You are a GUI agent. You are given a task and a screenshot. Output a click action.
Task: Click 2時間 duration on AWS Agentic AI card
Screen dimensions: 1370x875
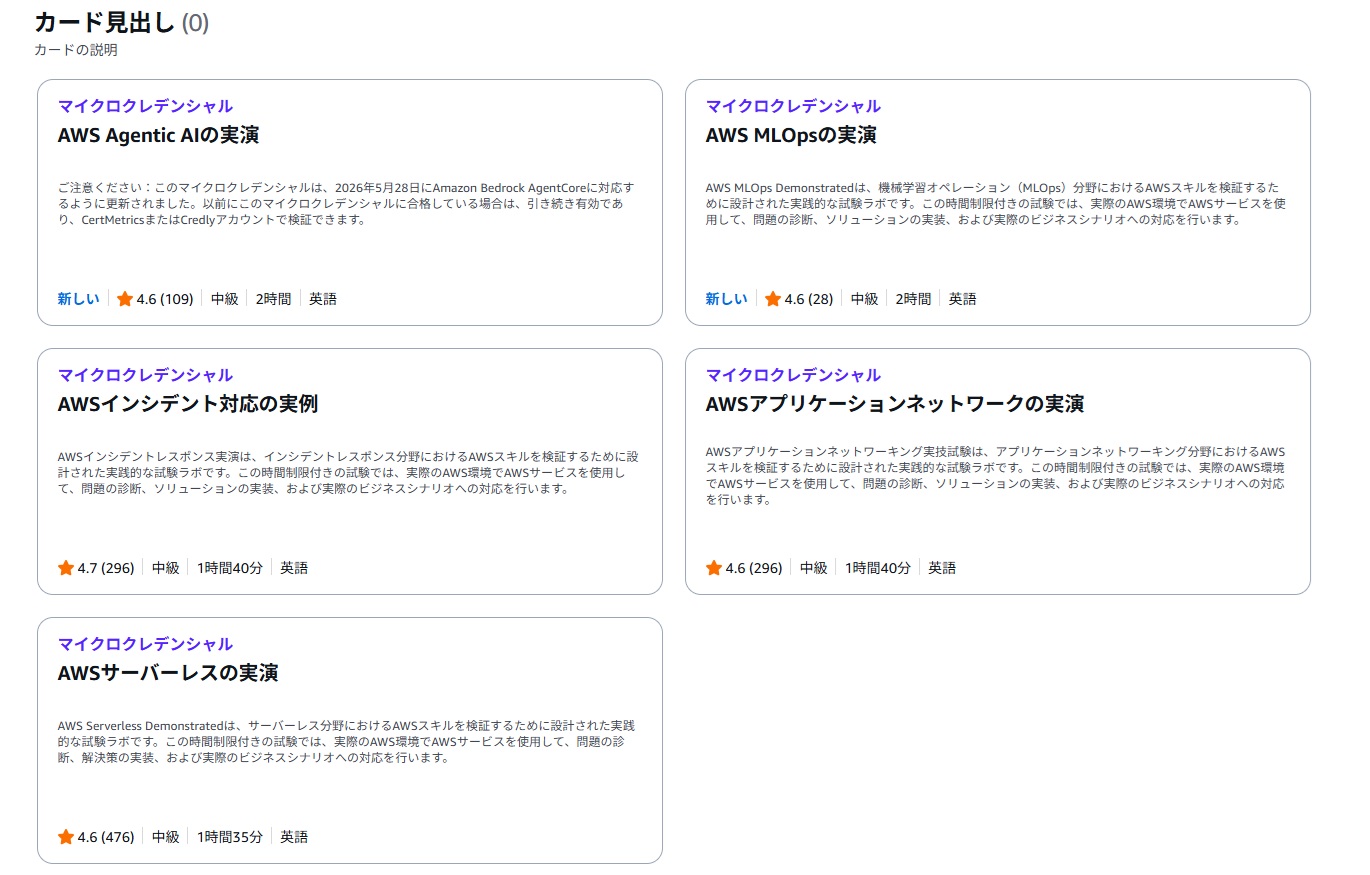pyautogui.click(x=274, y=299)
